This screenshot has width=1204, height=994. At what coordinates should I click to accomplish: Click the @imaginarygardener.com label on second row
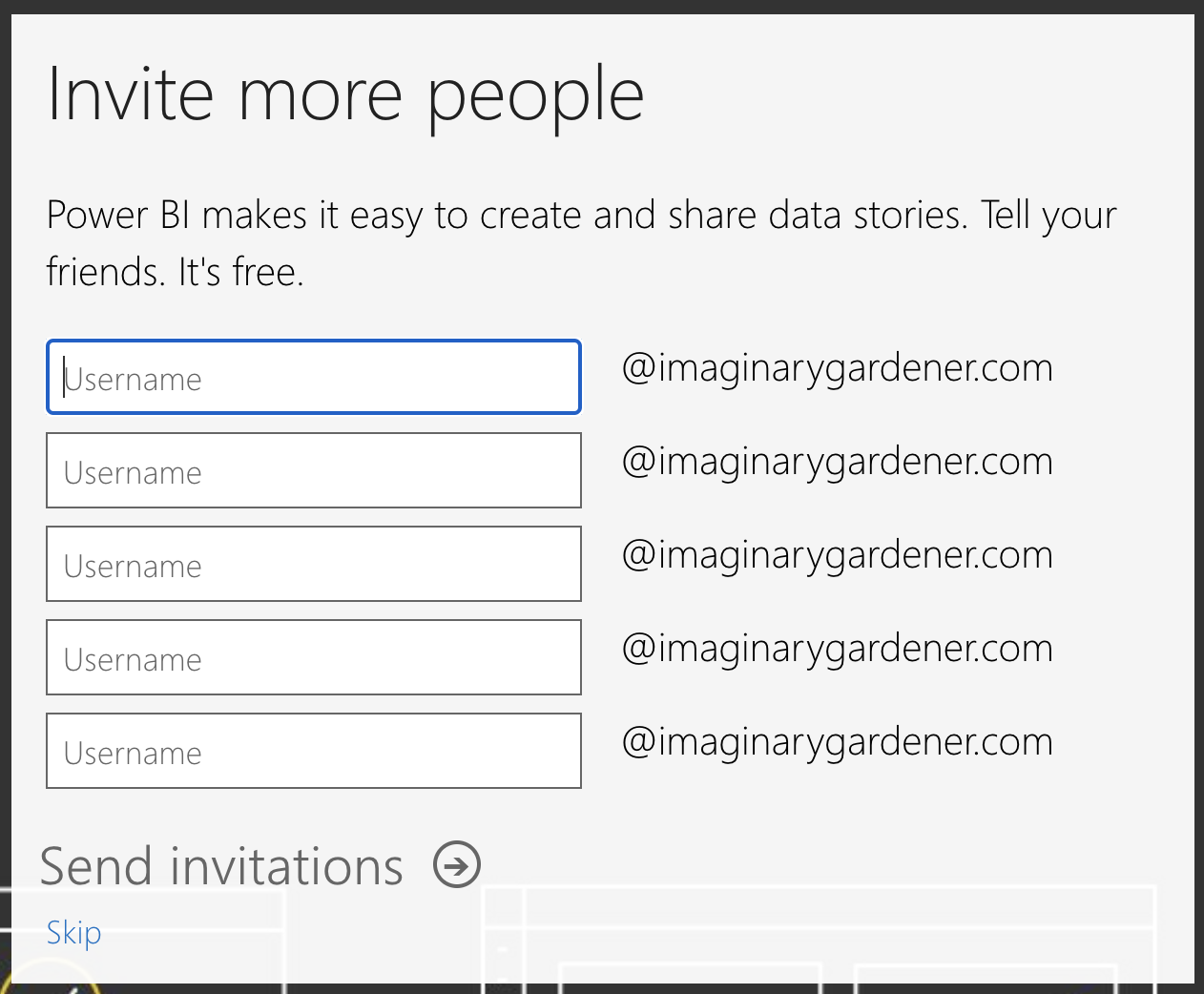click(837, 462)
